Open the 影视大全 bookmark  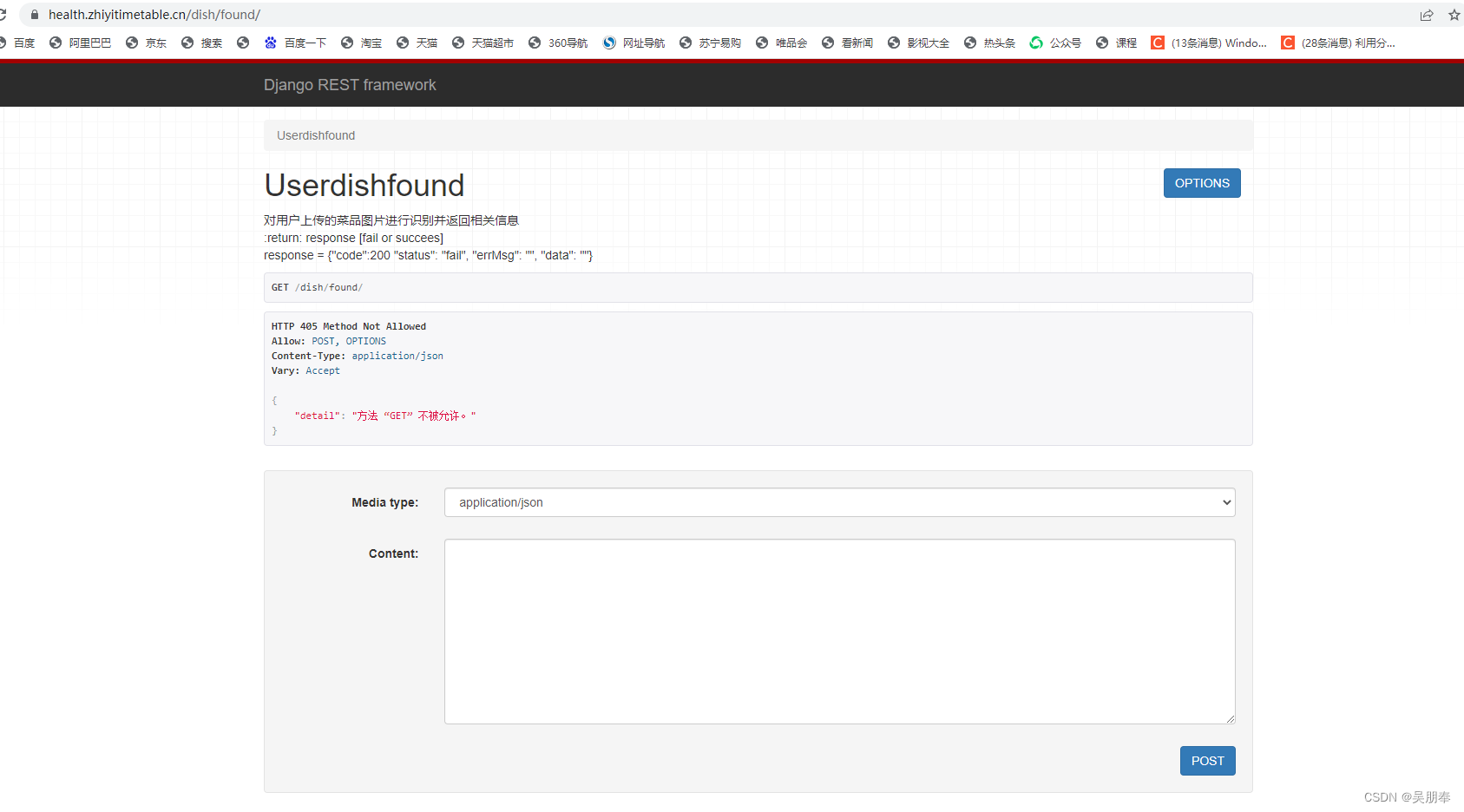[918, 43]
